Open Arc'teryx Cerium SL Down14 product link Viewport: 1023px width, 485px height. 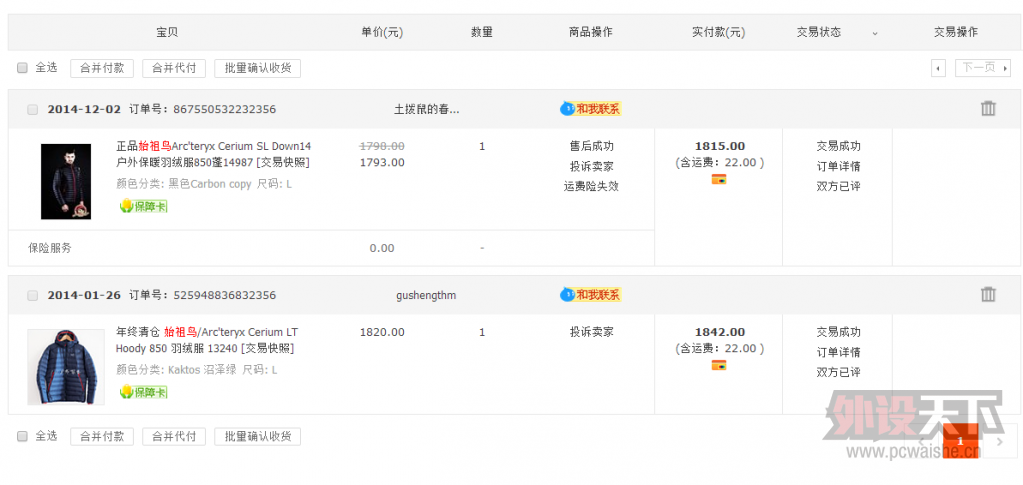pos(213,154)
